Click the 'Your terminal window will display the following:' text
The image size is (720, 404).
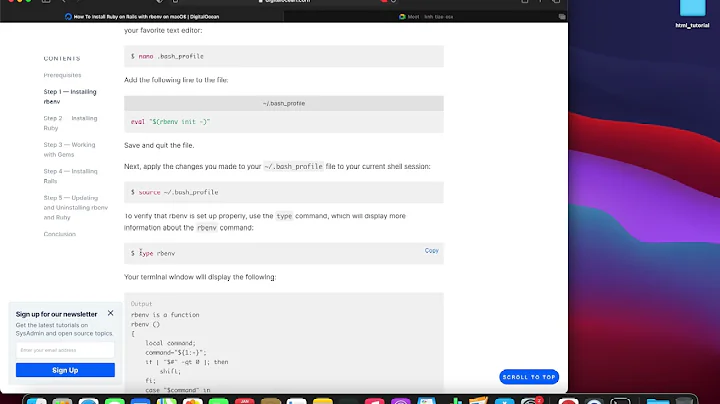[x=200, y=277]
